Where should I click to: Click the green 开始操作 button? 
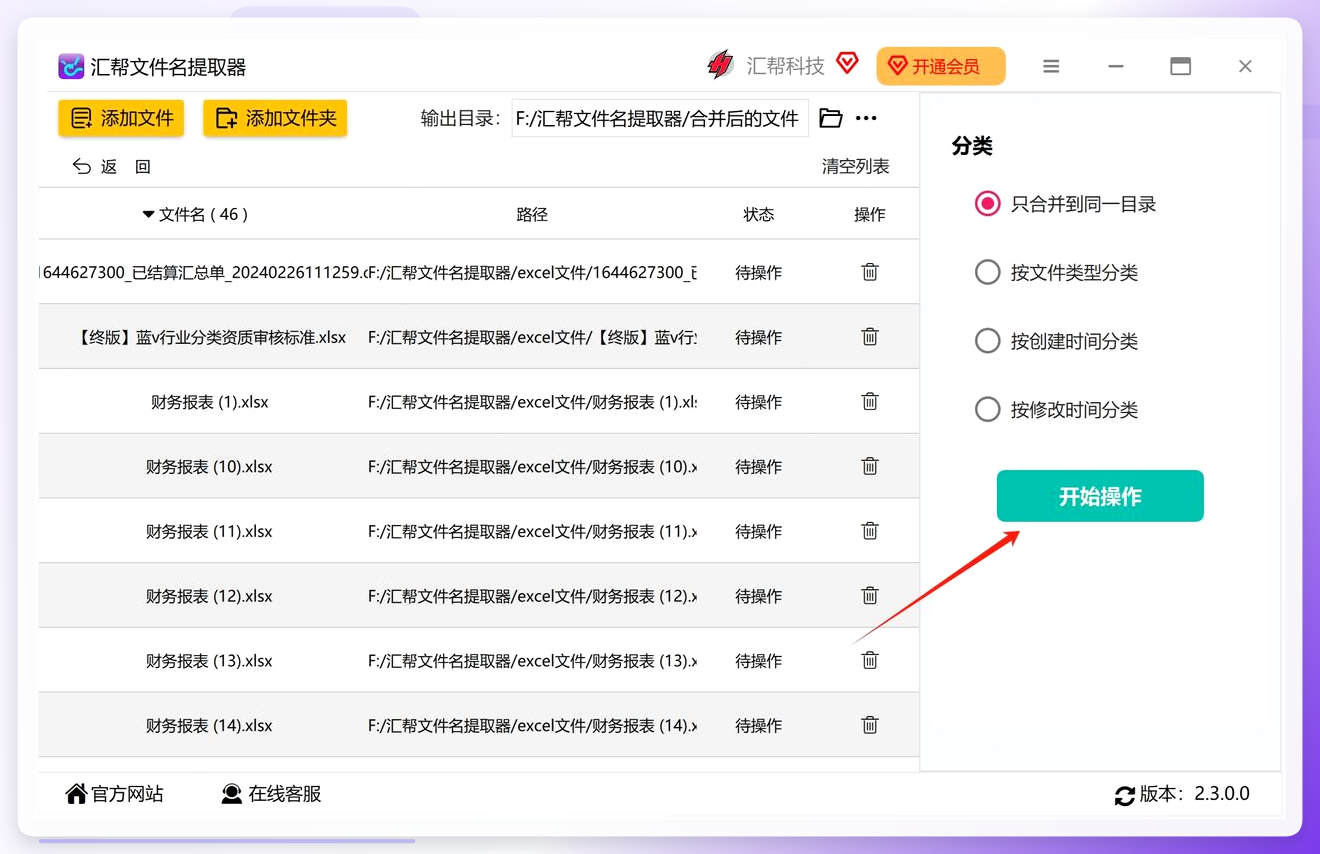coord(1100,496)
